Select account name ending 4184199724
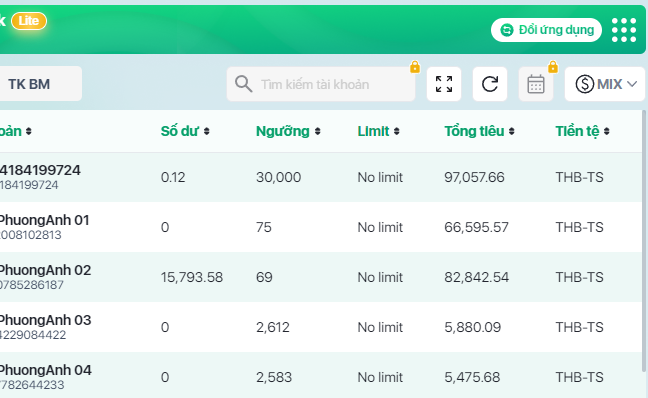 [40, 170]
